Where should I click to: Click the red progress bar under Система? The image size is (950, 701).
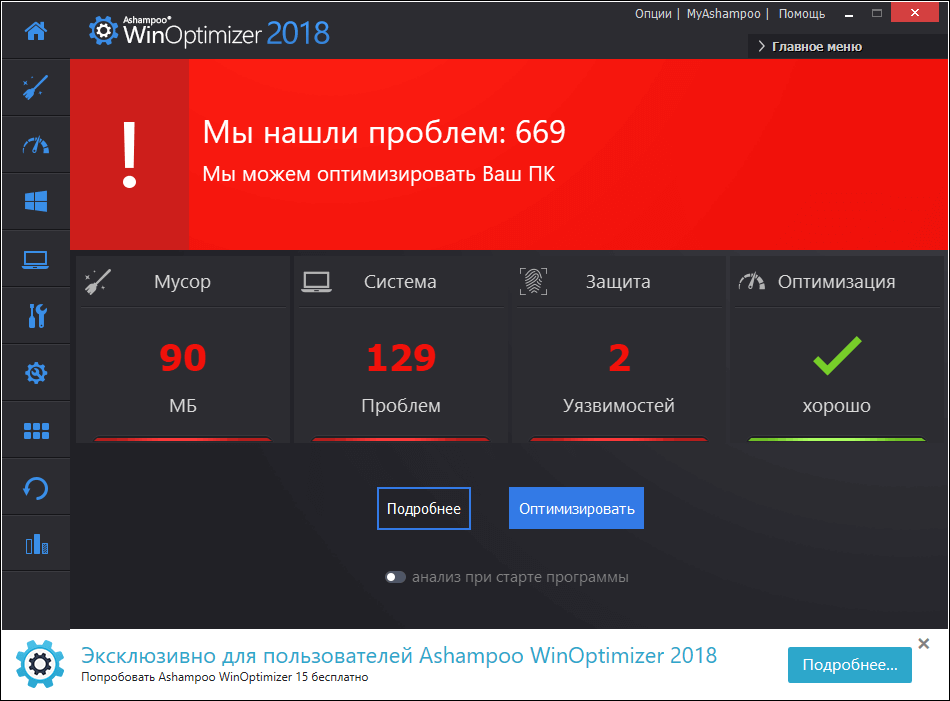400,439
